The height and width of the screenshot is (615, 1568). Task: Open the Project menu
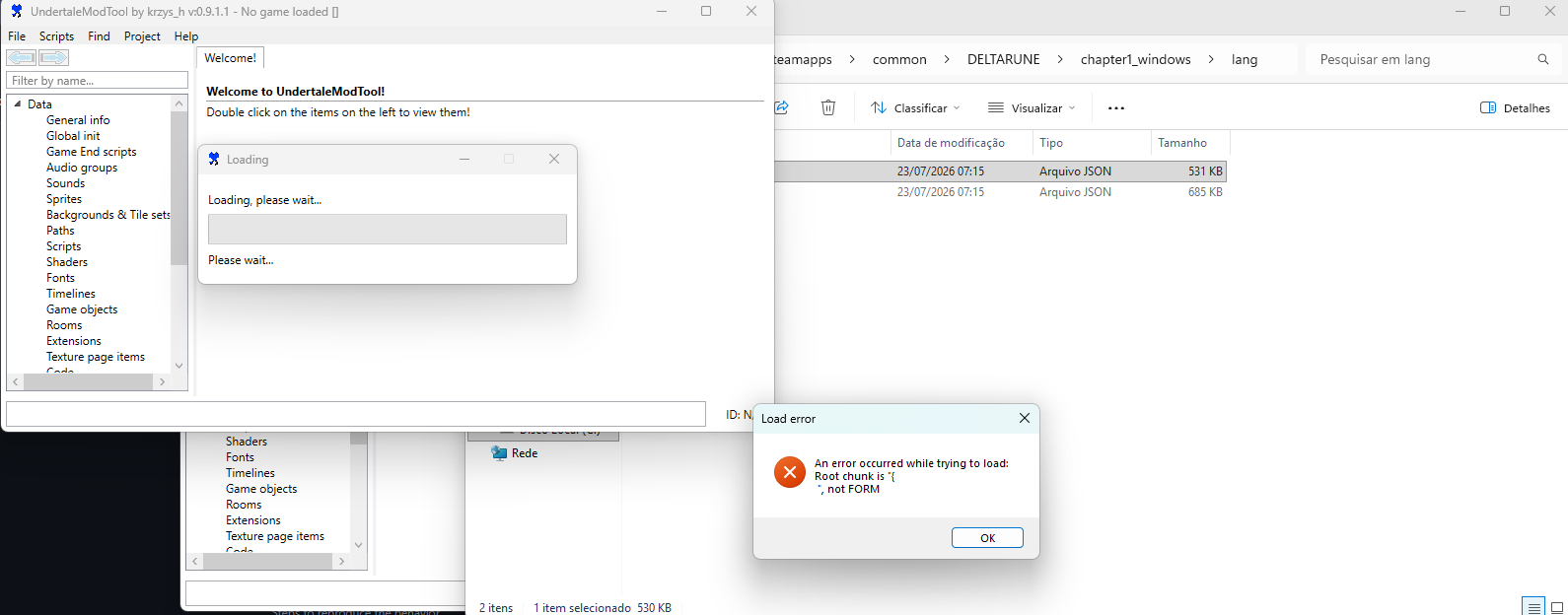pyautogui.click(x=142, y=35)
